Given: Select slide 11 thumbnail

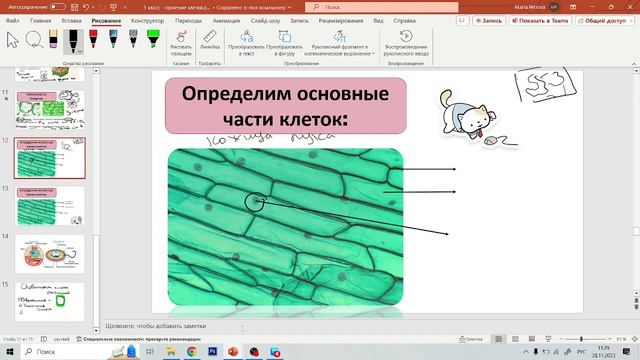Looking at the screenshot, I should pyautogui.click(x=50, y=110).
